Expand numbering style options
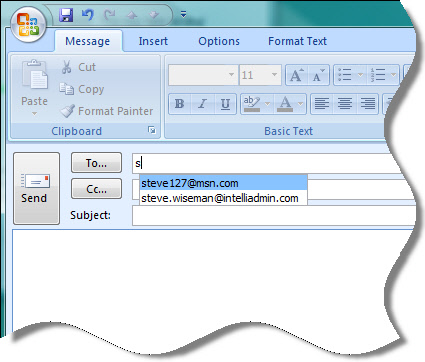The image size is (425, 362). click(394, 75)
